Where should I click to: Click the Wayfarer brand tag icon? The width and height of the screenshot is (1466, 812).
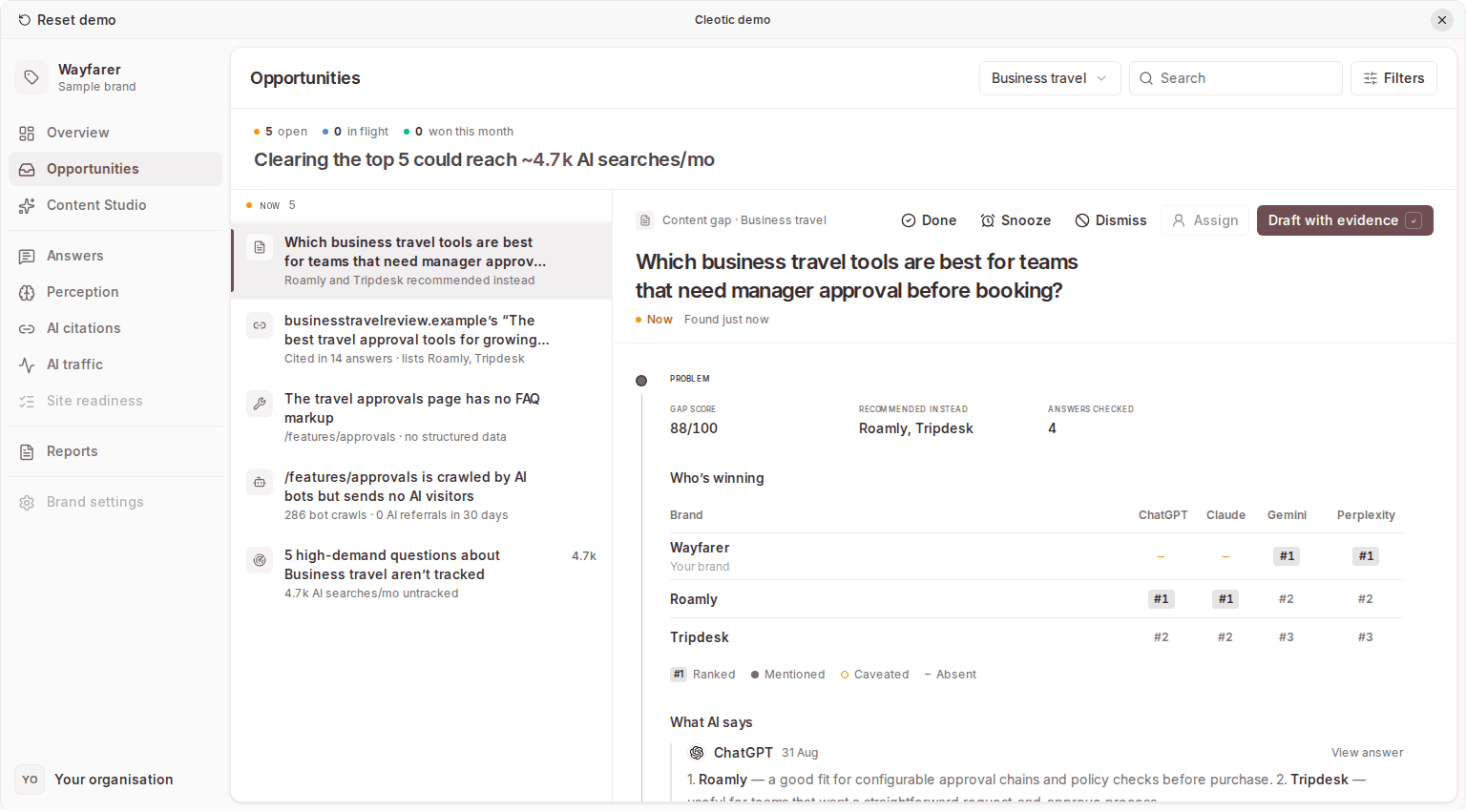pyautogui.click(x=31, y=77)
